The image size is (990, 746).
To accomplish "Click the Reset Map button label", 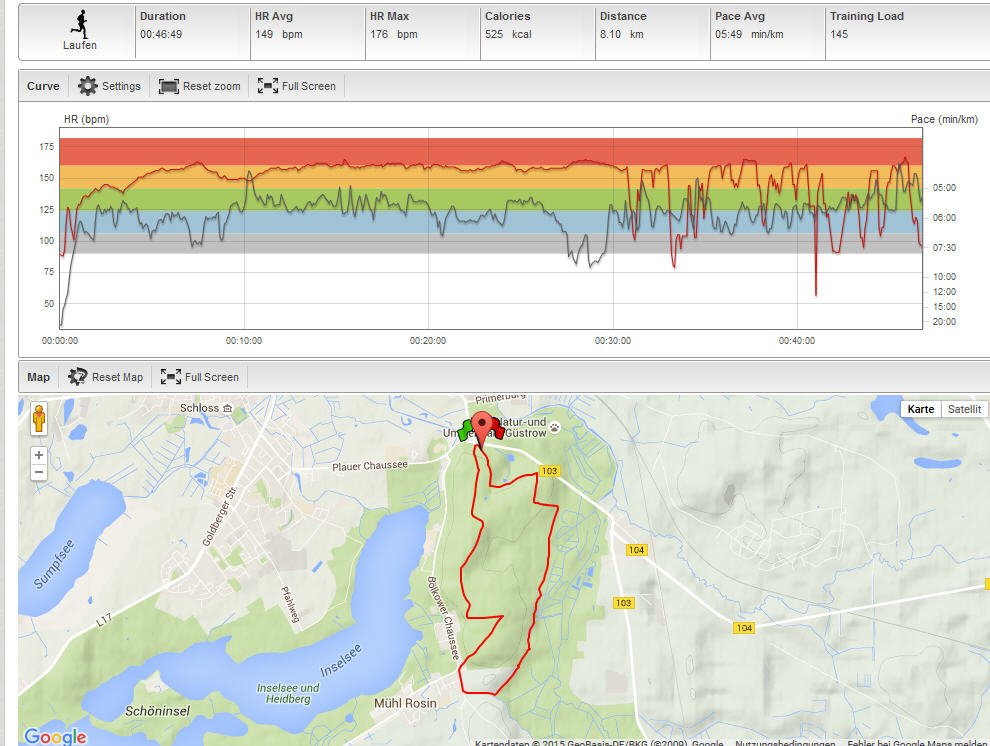I will coord(117,377).
